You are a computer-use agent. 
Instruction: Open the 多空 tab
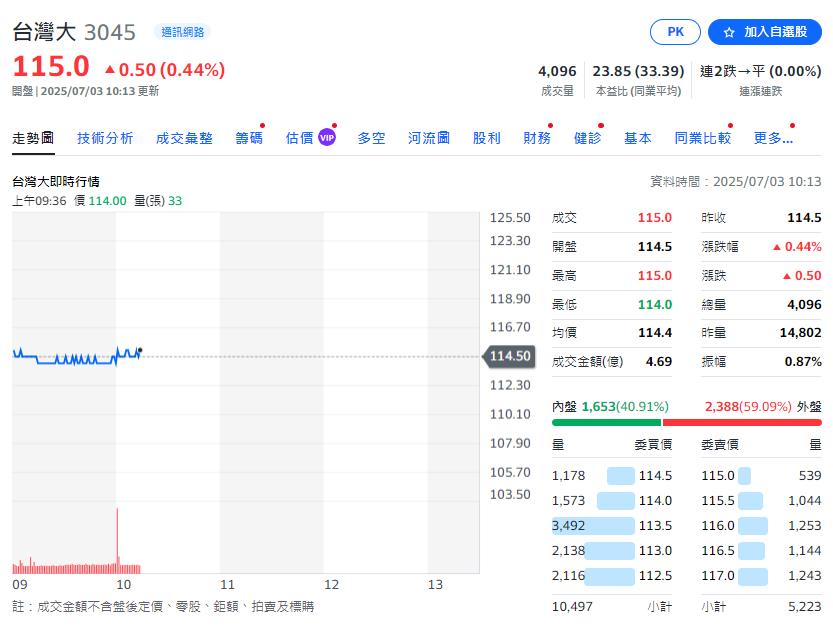tap(371, 138)
